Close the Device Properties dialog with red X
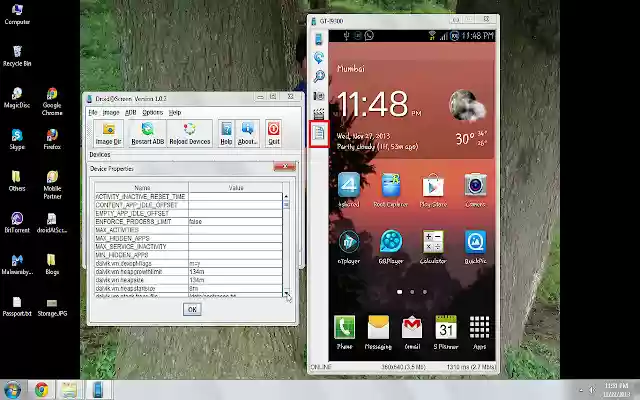Viewport: 640px width, 400px height. (x=284, y=166)
